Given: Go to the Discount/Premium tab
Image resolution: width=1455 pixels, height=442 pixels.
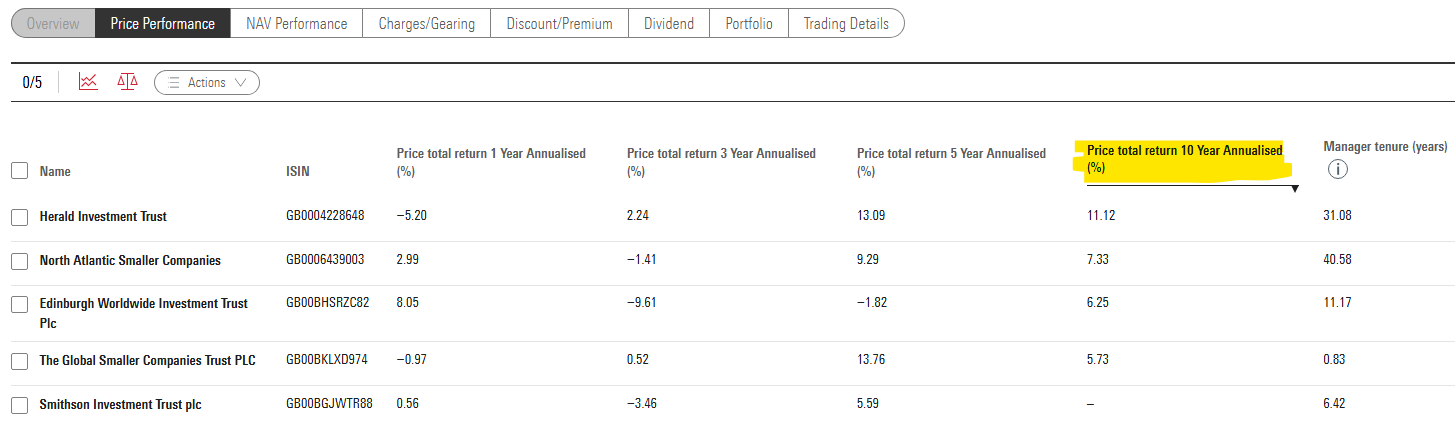Looking at the screenshot, I should 559,24.
